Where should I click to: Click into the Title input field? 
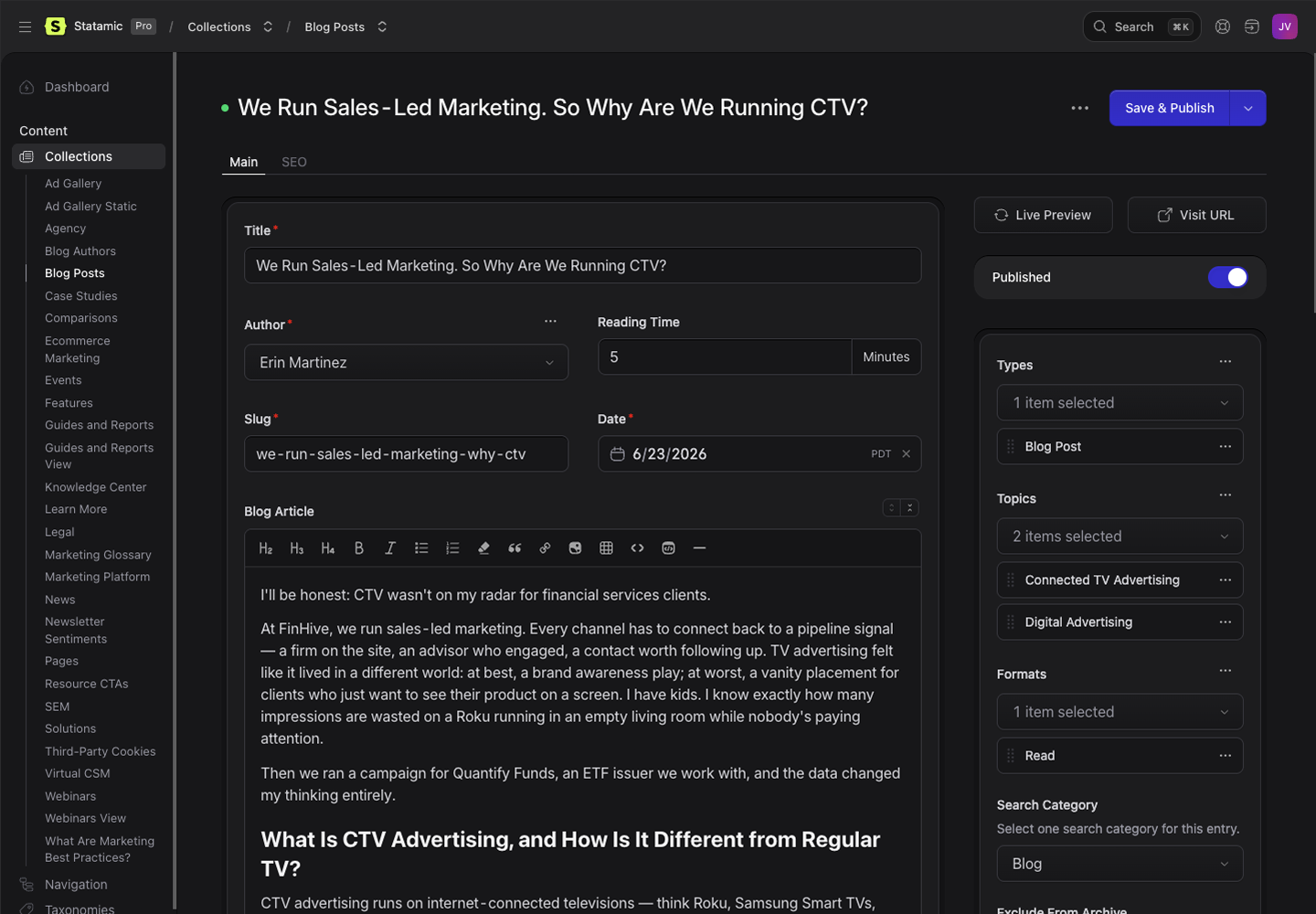pyautogui.click(x=582, y=266)
